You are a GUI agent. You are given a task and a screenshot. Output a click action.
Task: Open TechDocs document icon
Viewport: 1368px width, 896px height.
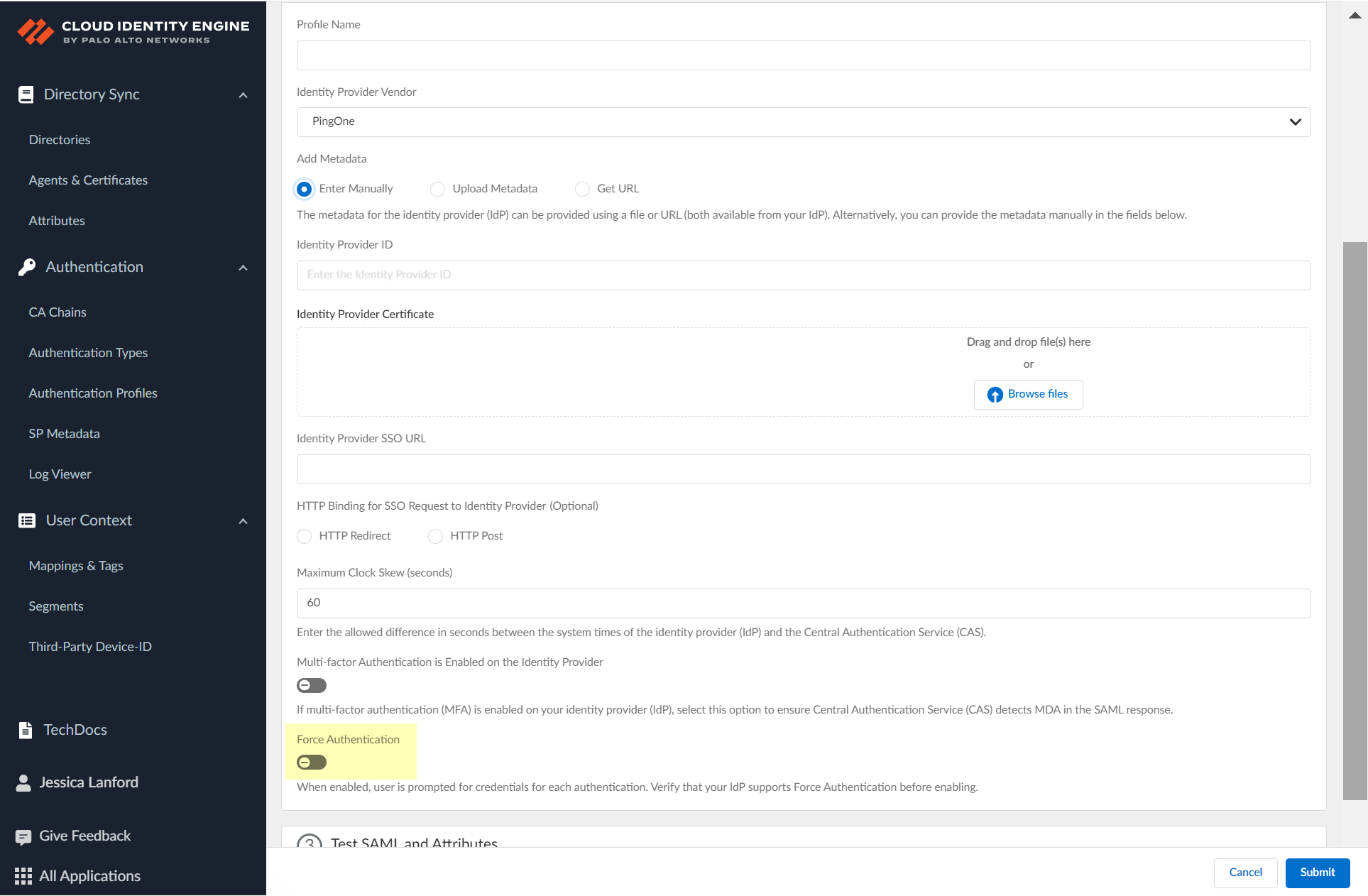pos(26,730)
